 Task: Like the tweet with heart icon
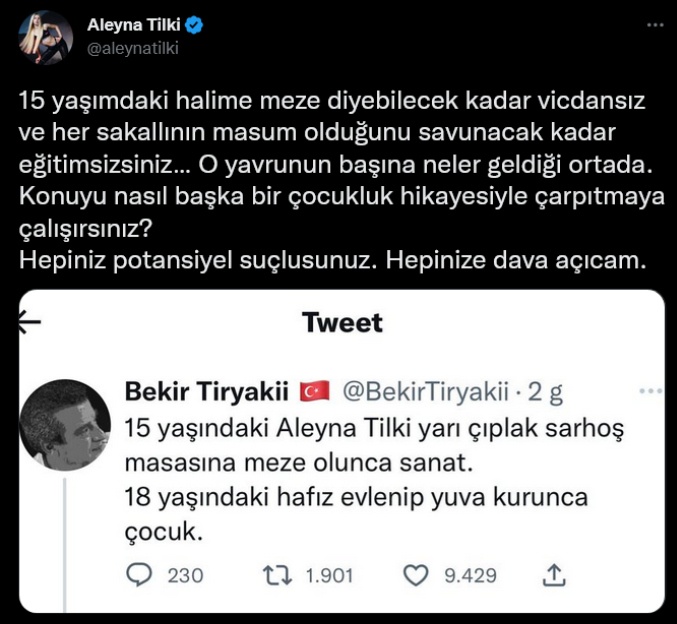point(415,574)
